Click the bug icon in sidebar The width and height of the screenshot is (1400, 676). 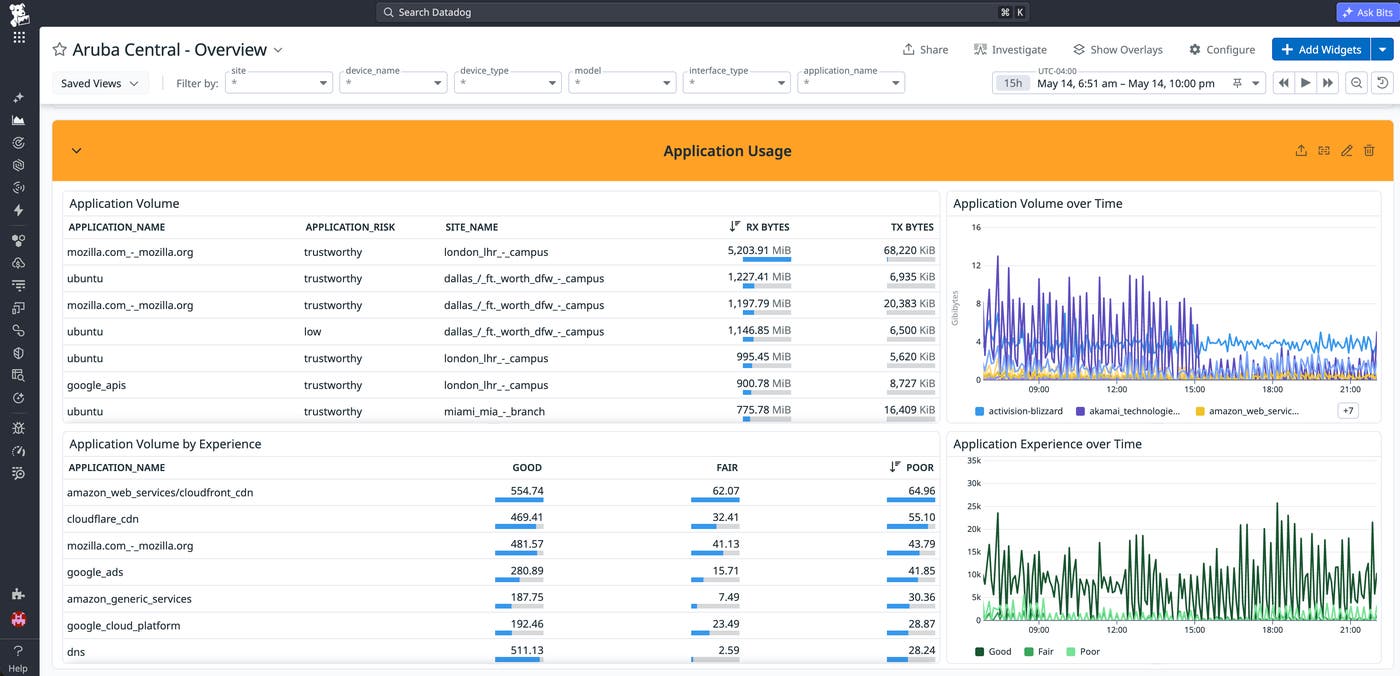[x=19, y=428]
